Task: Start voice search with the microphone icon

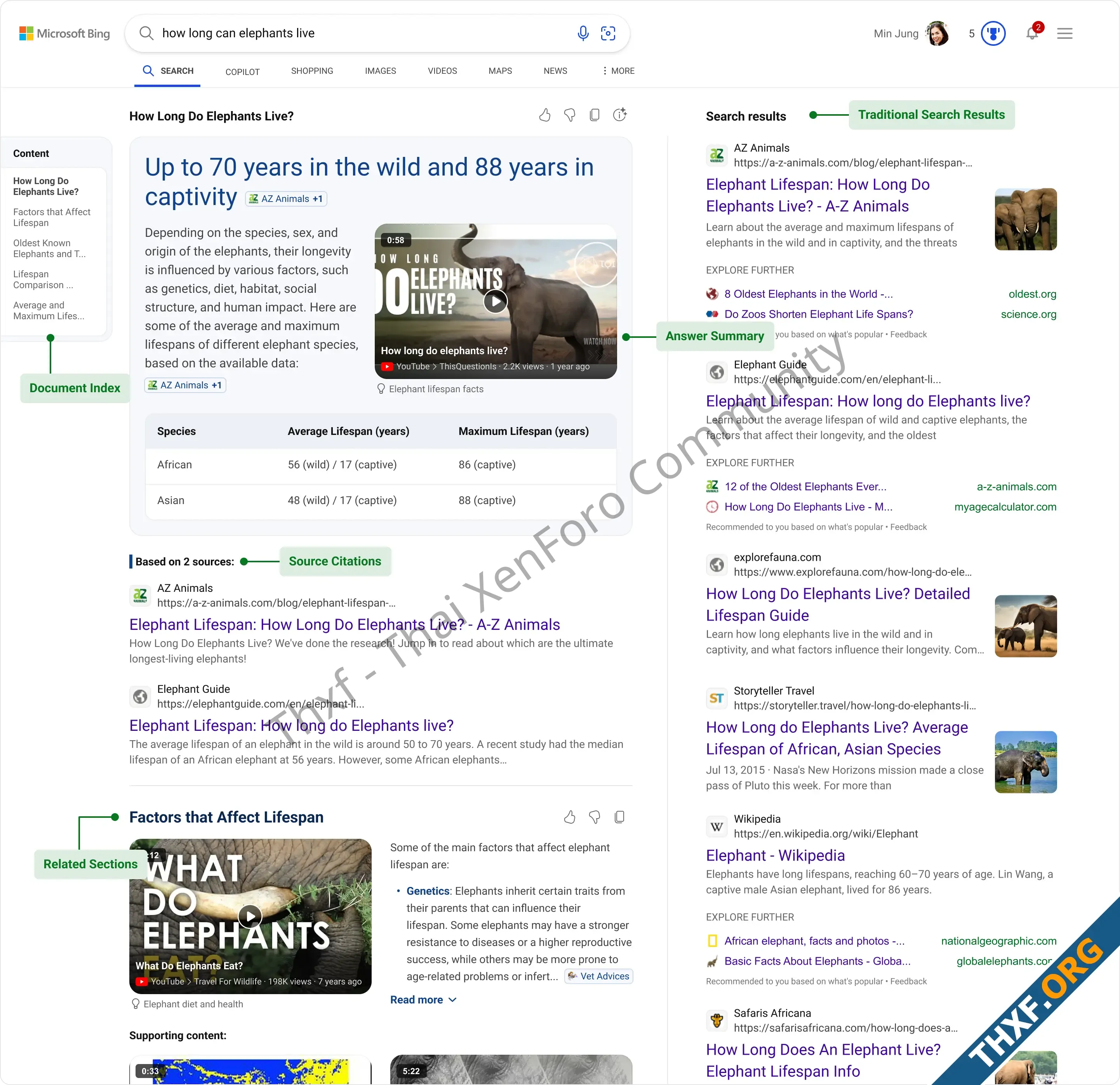Action: (583, 33)
